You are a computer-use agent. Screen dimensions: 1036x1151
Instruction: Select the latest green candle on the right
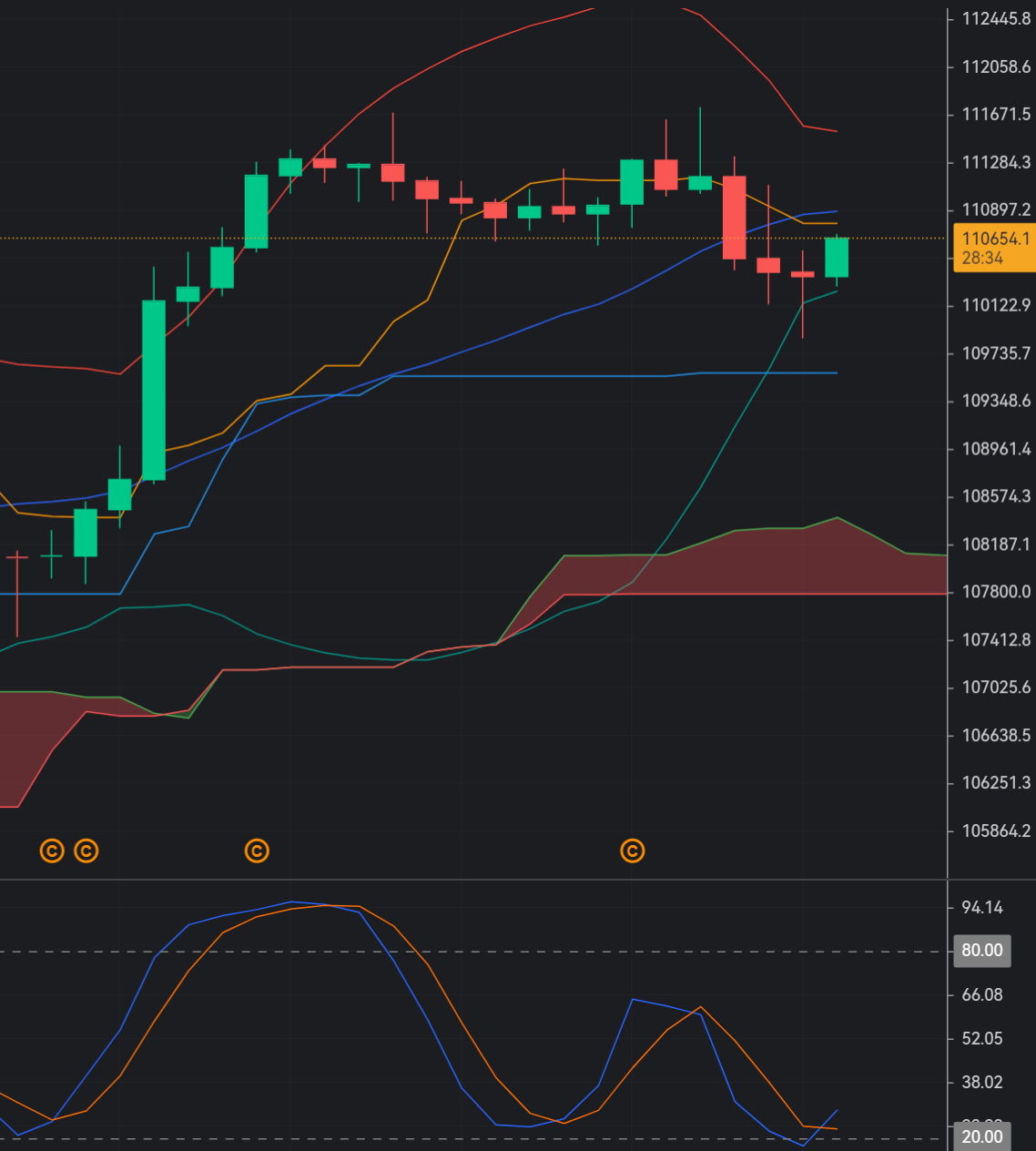click(x=837, y=257)
